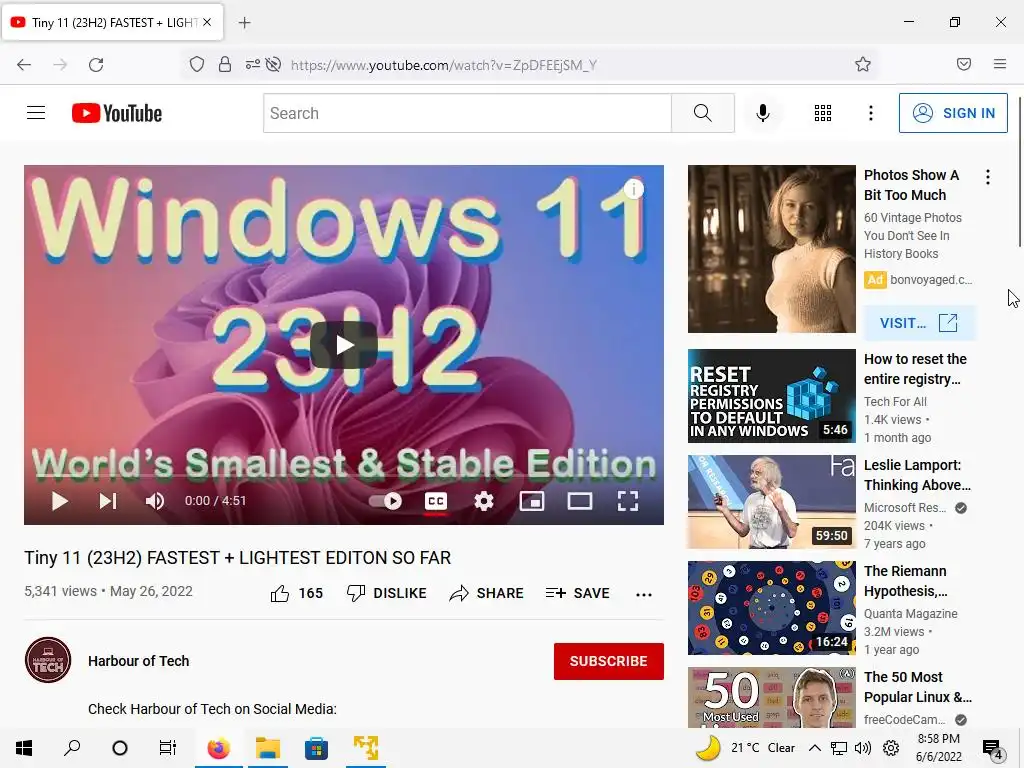Open Harbour of Tech channel avatar
The height and width of the screenshot is (768, 1024).
click(48, 660)
